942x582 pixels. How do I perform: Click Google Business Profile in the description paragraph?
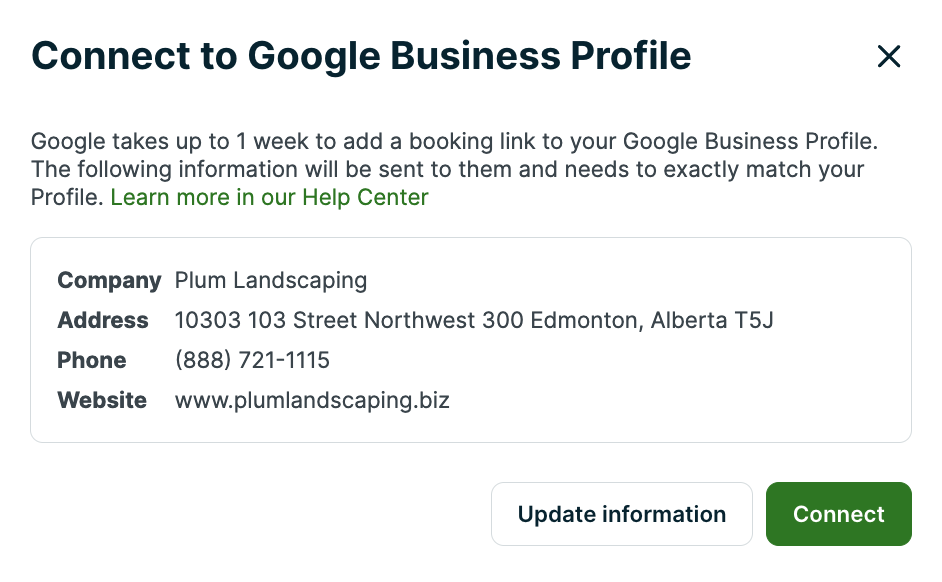pos(750,142)
